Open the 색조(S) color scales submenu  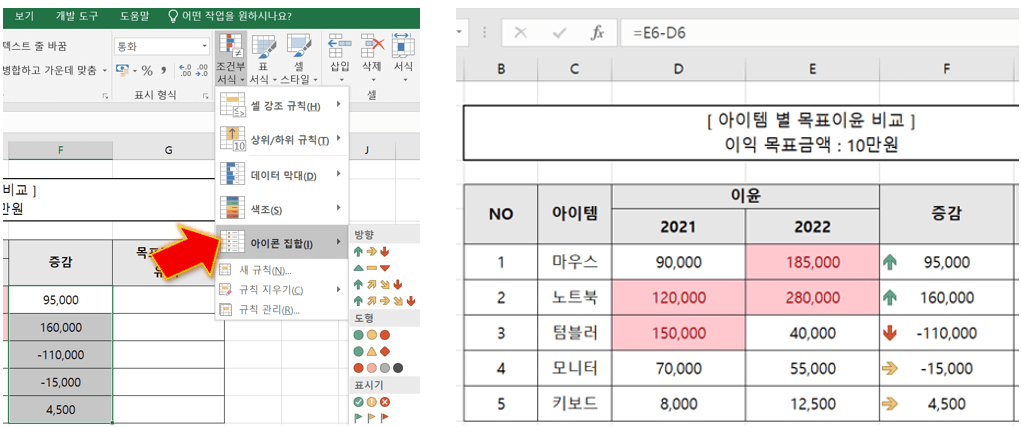[x=282, y=208]
